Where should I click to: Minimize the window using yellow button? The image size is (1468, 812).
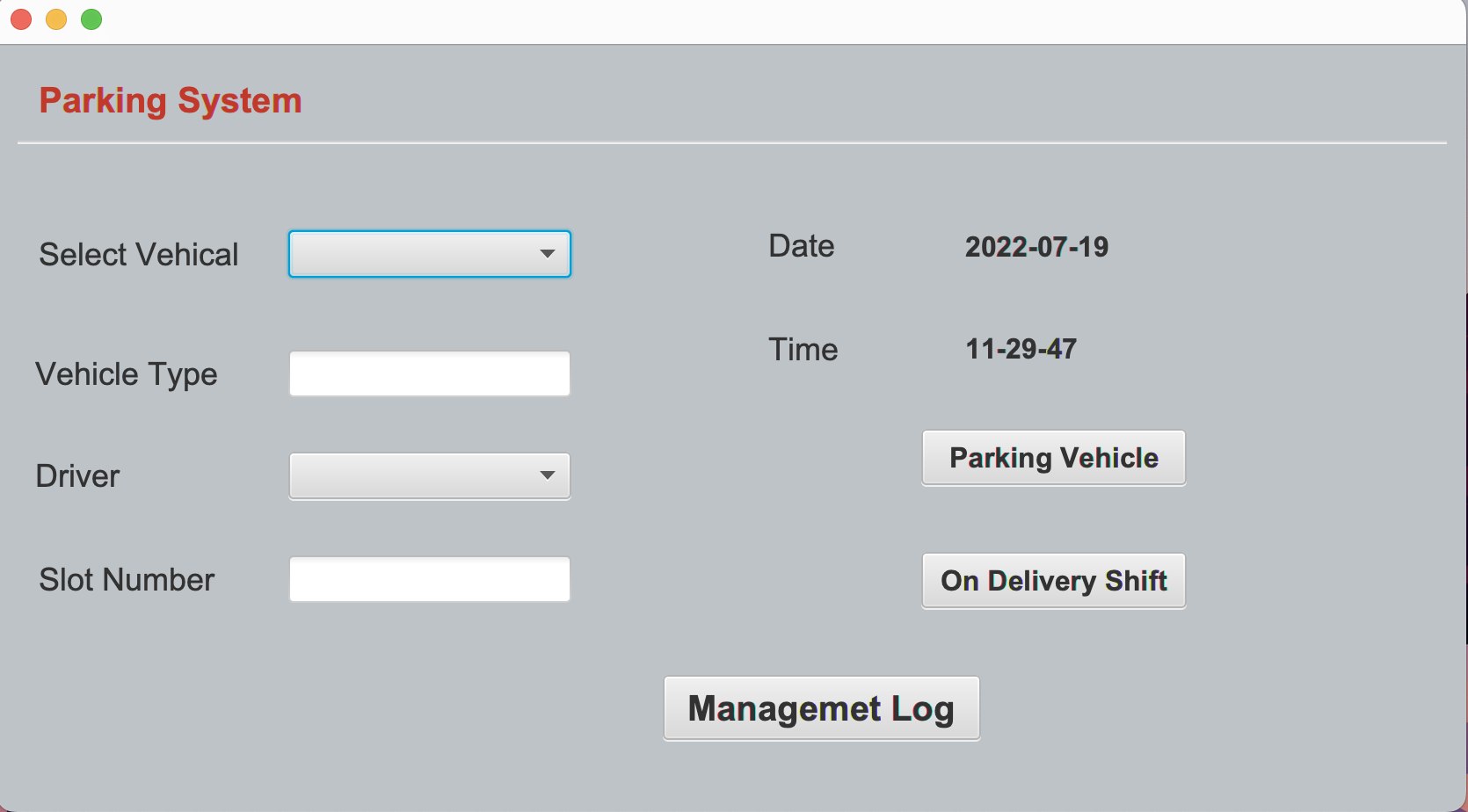point(55,18)
